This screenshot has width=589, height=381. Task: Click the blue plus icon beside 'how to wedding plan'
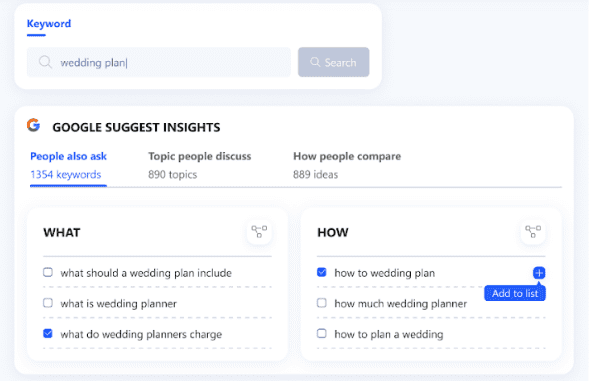tap(539, 273)
